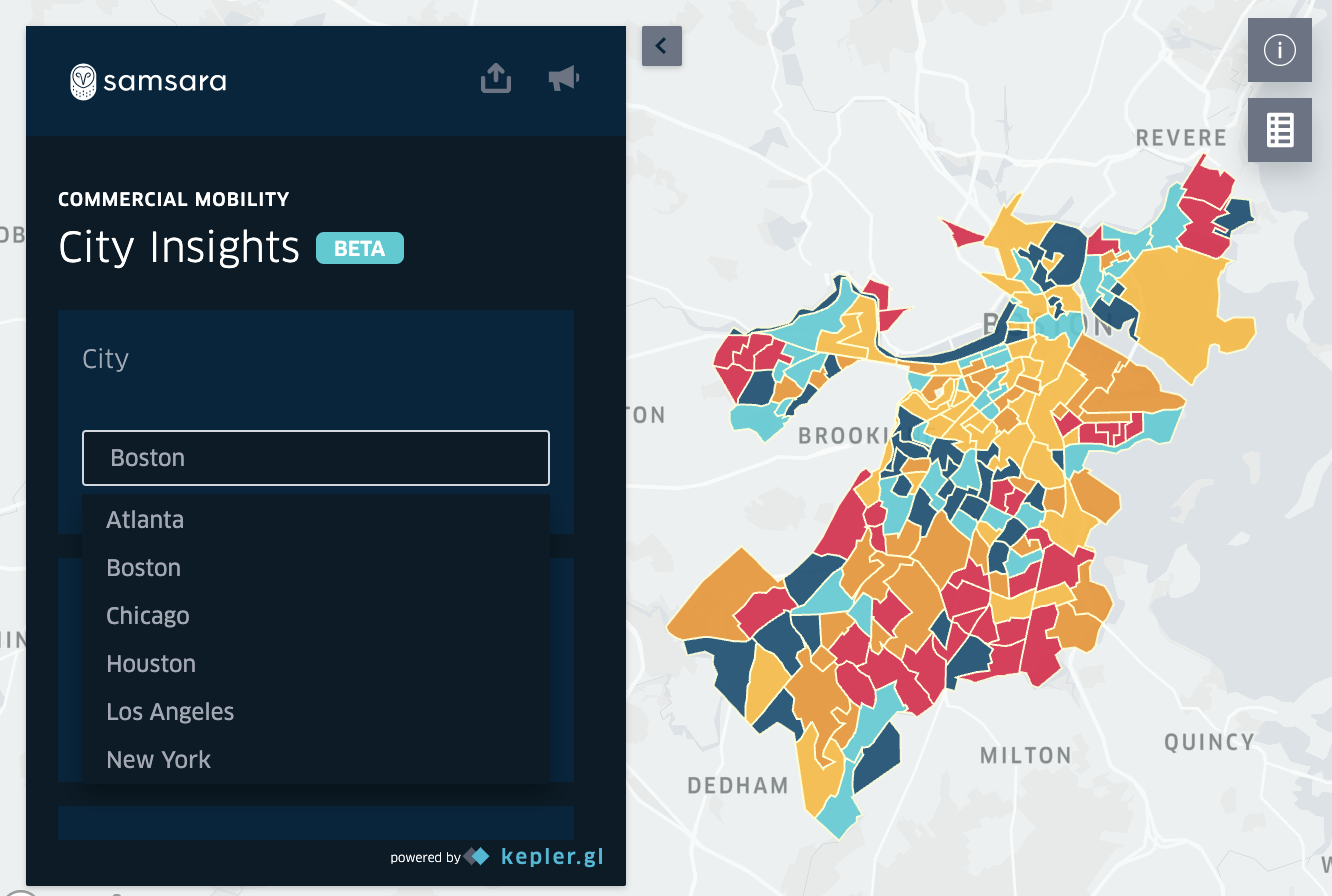This screenshot has height=896, width=1332.
Task: Click inside the Boston city input field
Action: tap(315, 457)
